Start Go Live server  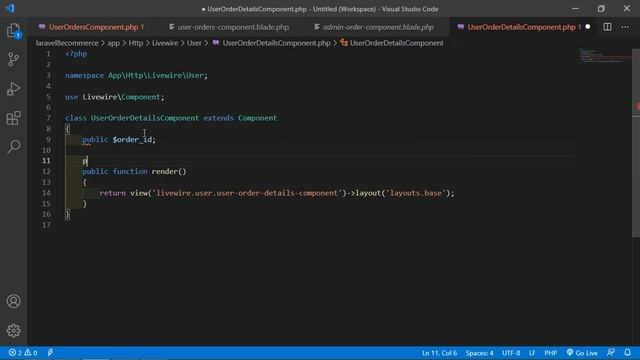click(582, 353)
